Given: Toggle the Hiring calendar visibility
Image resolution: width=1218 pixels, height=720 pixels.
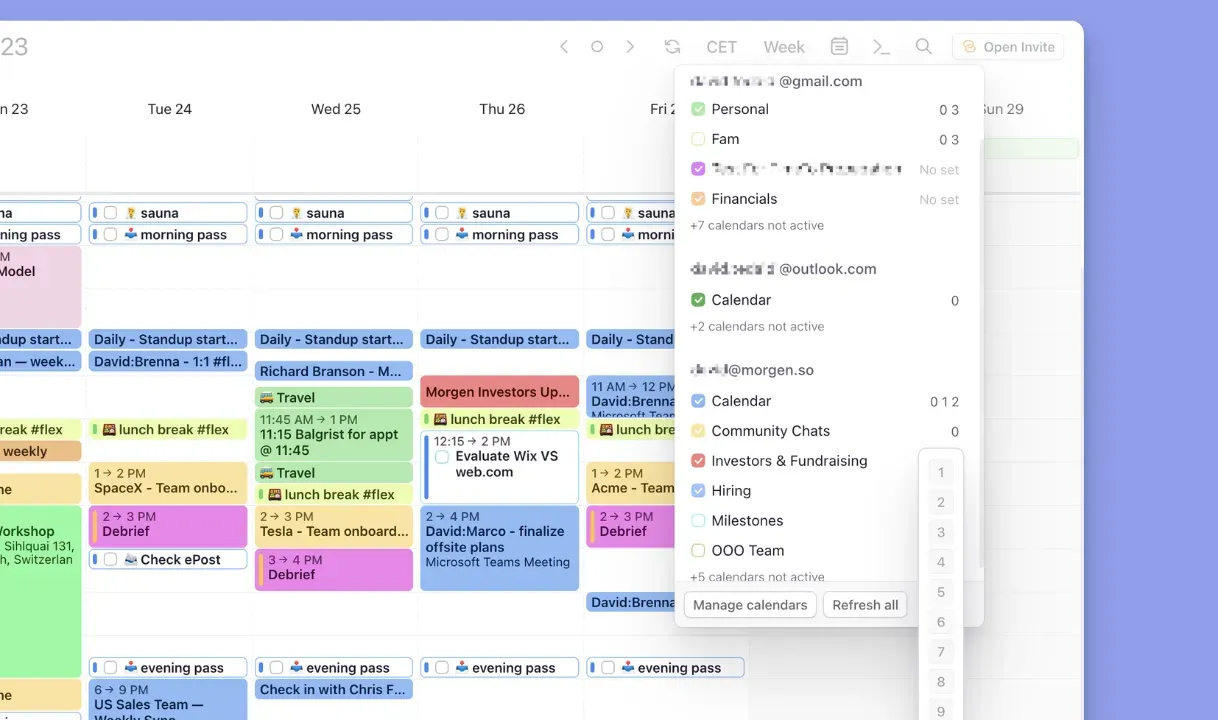Looking at the screenshot, I should click(697, 491).
